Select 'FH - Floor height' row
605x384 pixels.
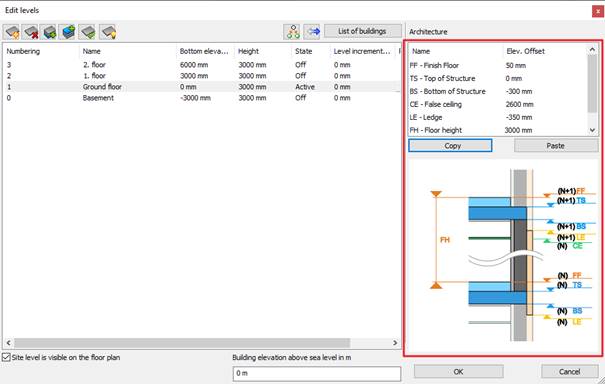coord(498,130)
